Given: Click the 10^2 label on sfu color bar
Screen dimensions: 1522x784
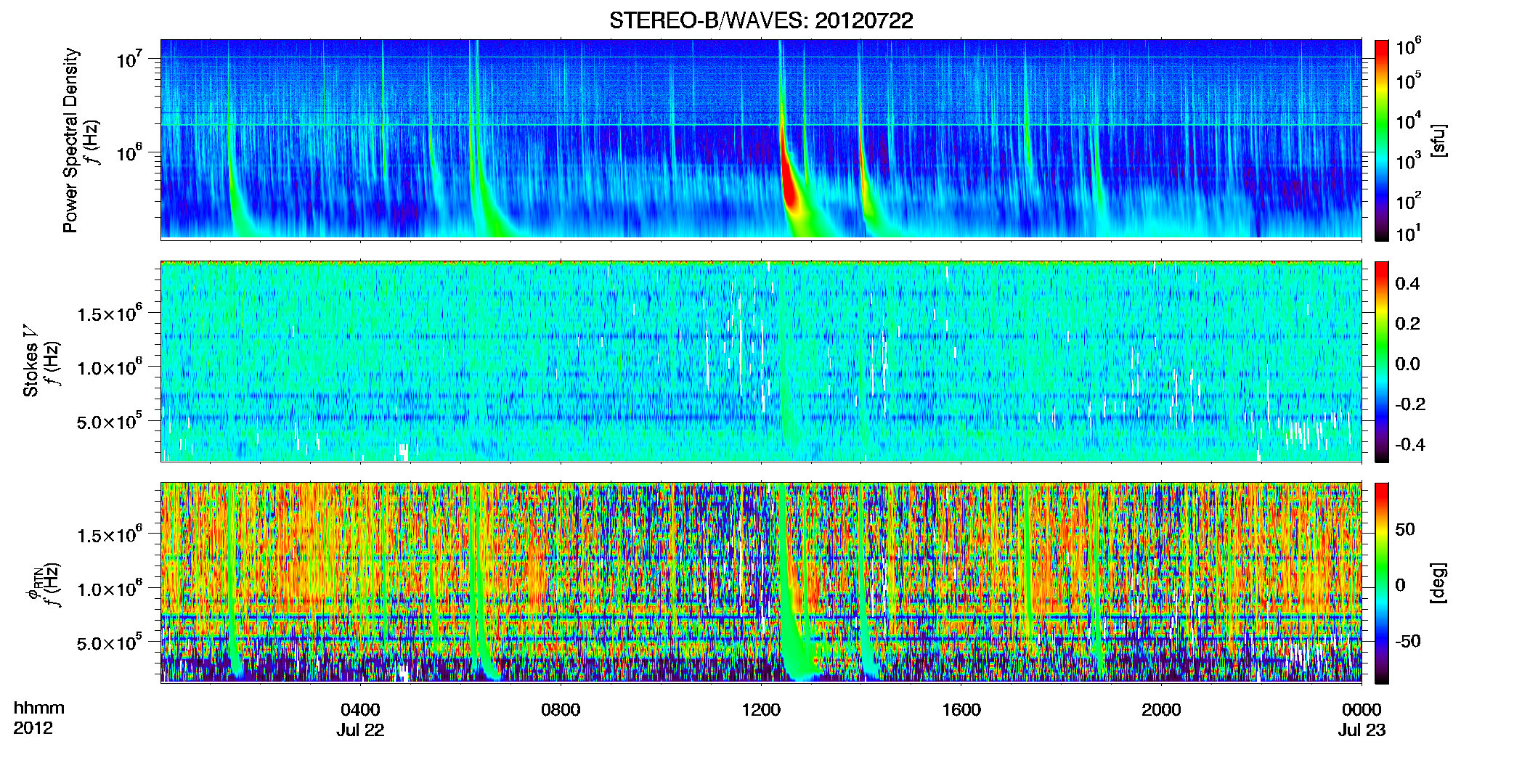Looking at the screenshot, I should coord(1409,202).
